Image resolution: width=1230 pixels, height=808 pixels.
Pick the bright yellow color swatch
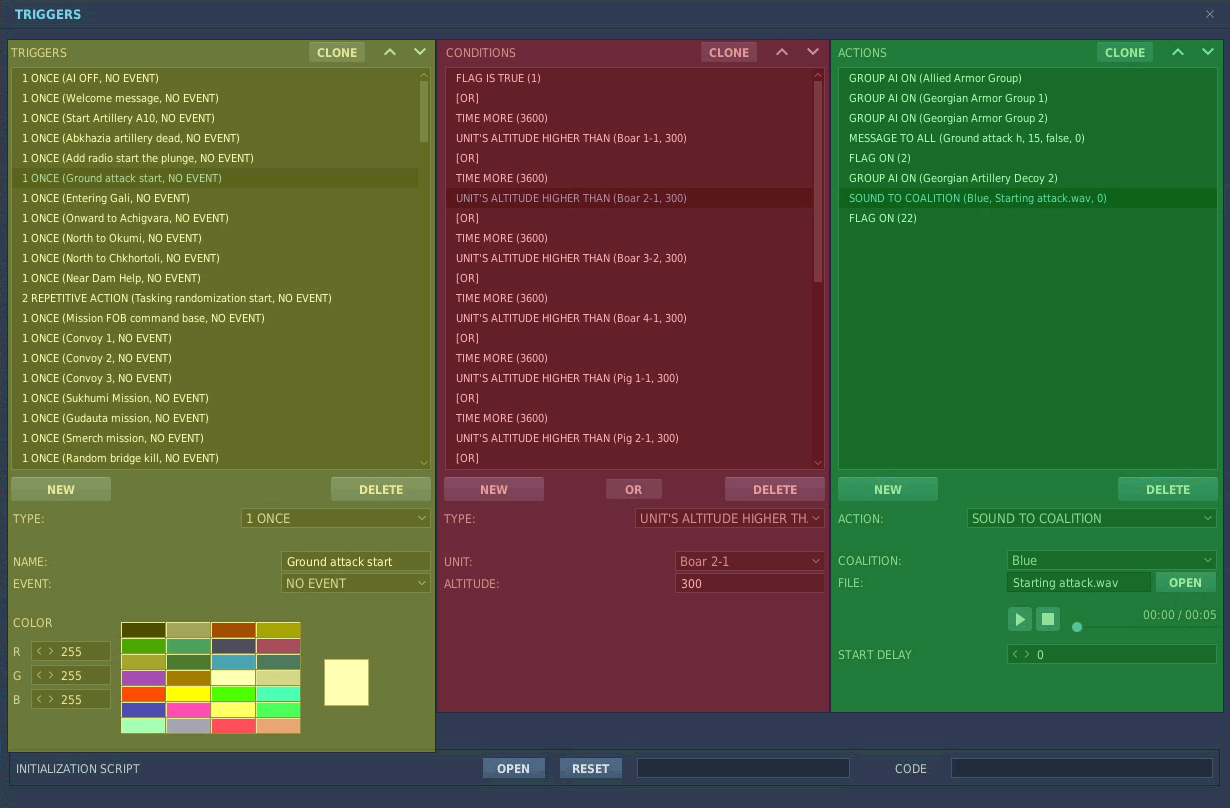tap(188, 694)
